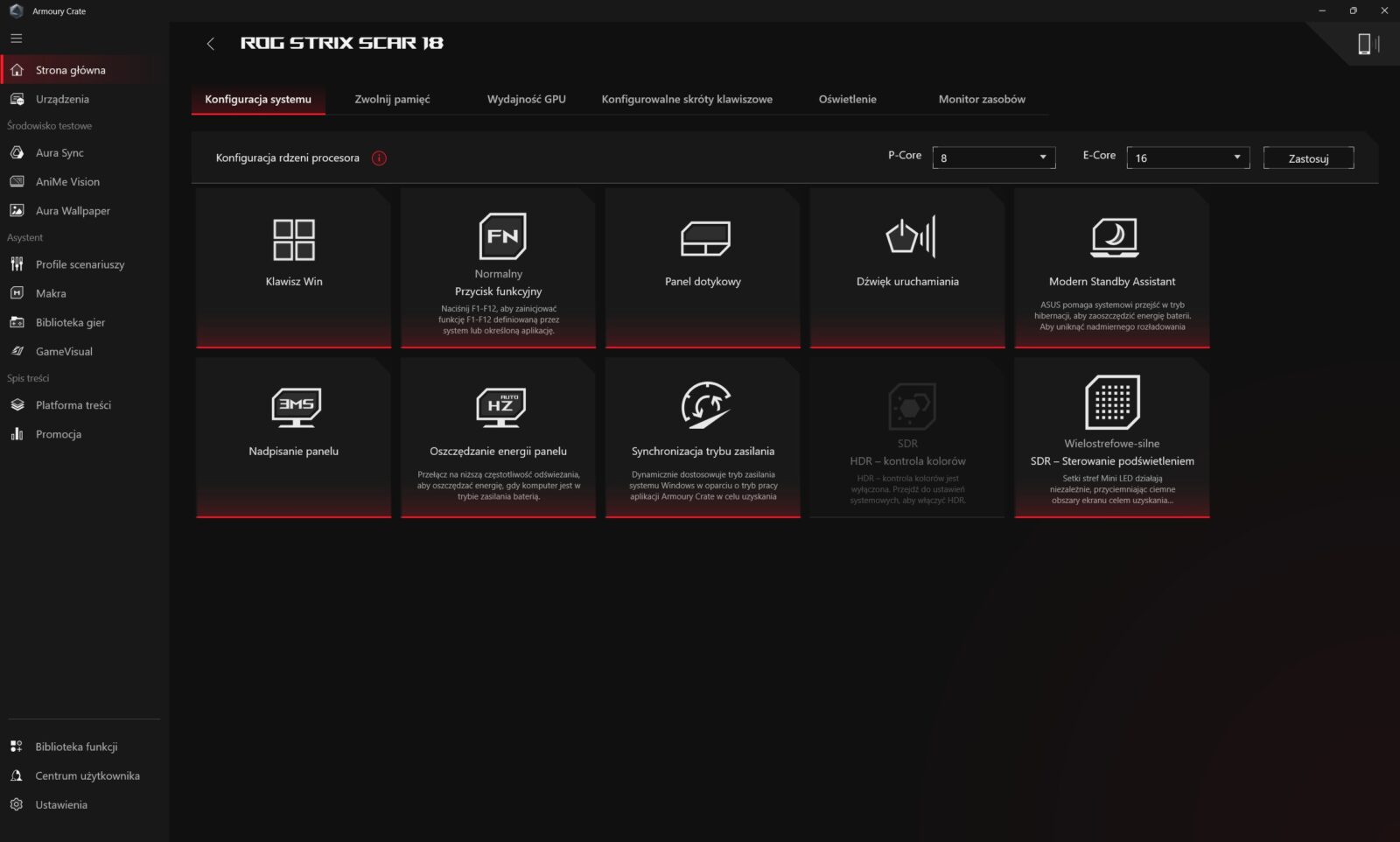Switch to the Oświetlenie tab
This screenshot has height=842, width=1400.
[847, 100]
